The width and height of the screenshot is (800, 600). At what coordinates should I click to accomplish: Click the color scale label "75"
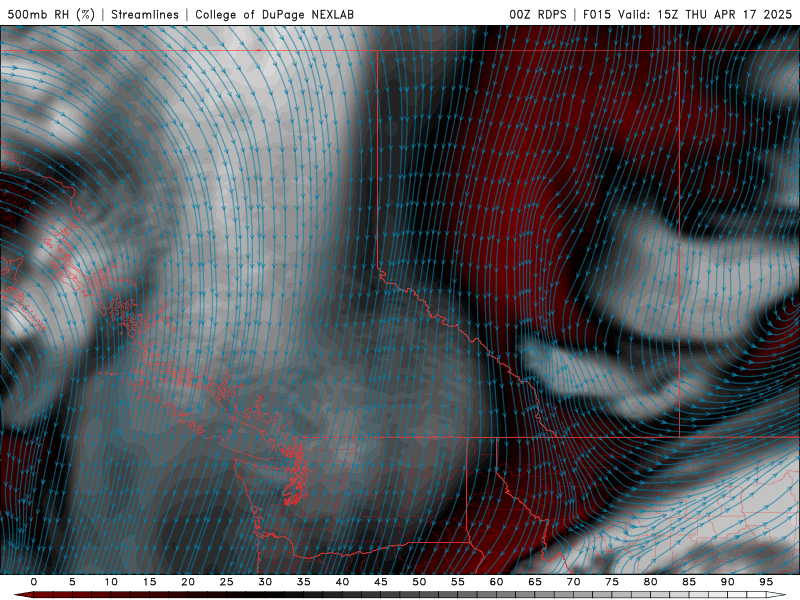click(x=612, y=582)
